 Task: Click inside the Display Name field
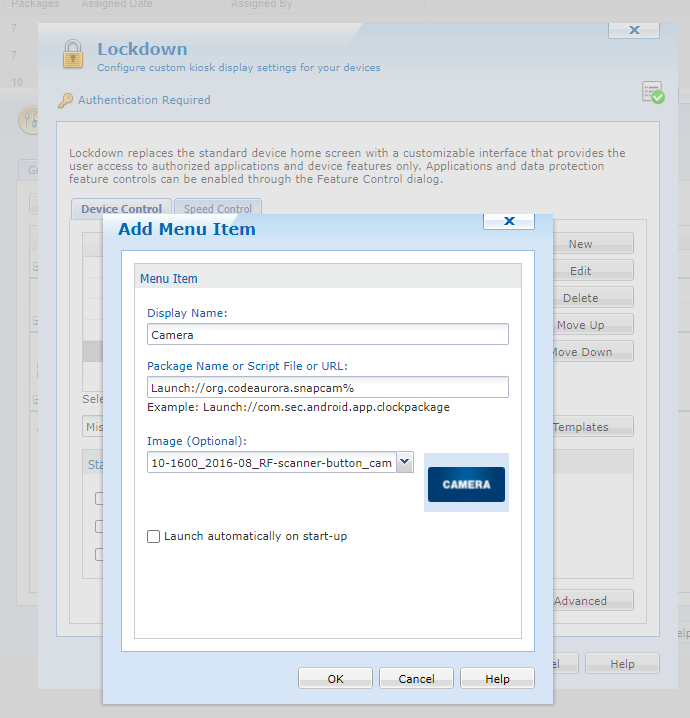pos(327,335)
